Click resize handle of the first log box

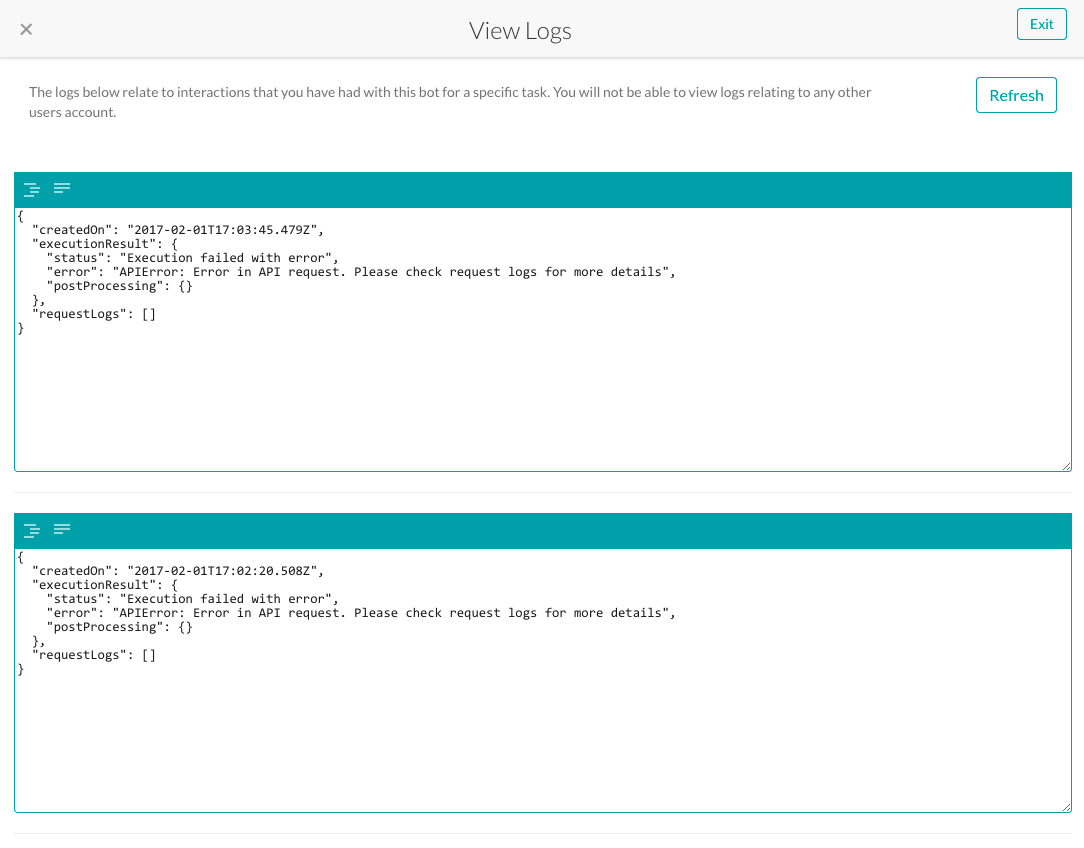[1066, 465]
